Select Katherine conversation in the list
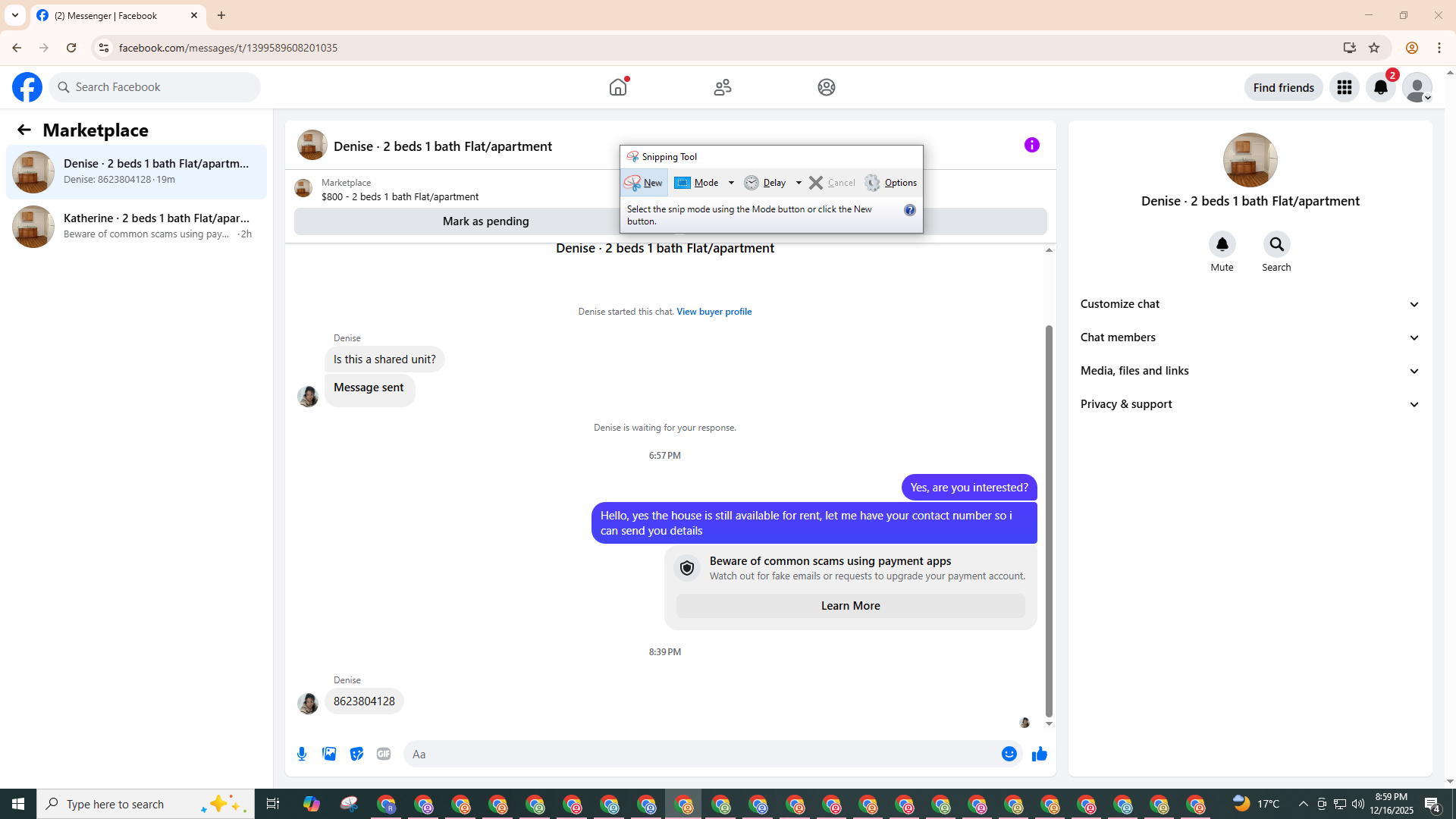The height and width of the screenshot is (819, 1456). tap(136, 227)
